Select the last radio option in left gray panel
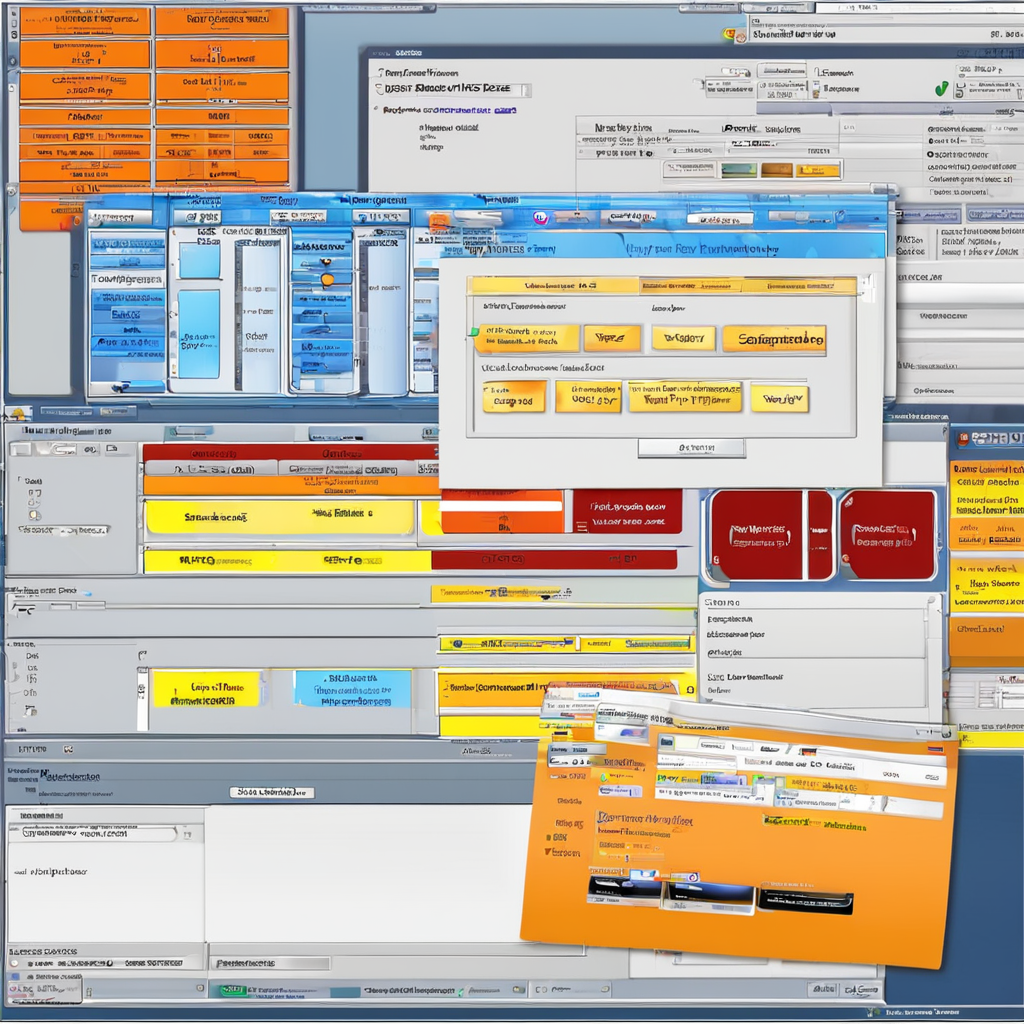 [33, 515]
